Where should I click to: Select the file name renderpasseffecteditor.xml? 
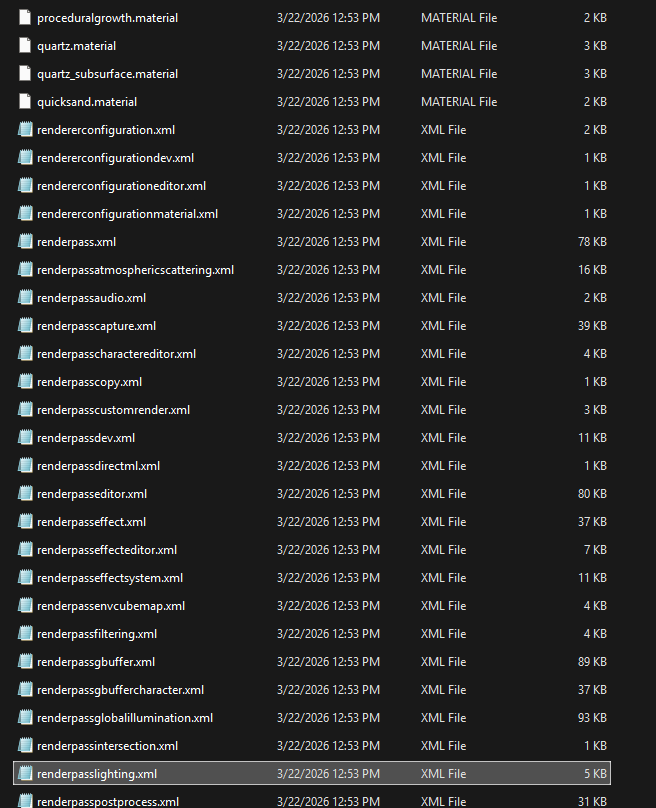[107, 550]
